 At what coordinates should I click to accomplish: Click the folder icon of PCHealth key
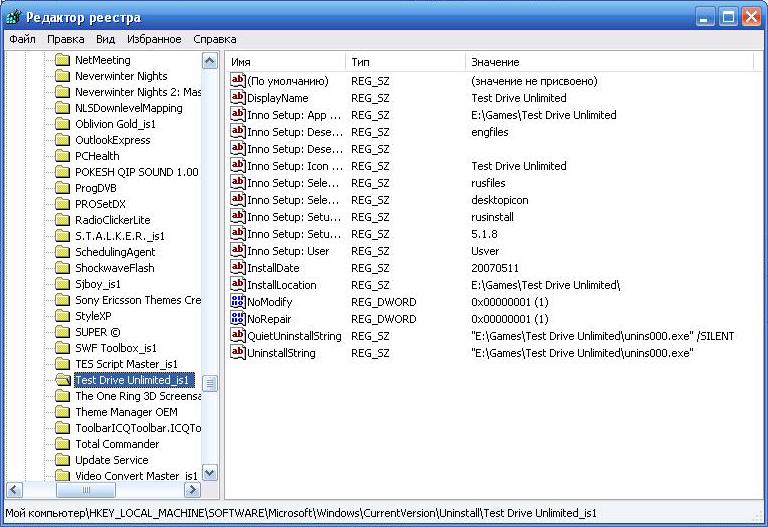(x=63, y=156)
